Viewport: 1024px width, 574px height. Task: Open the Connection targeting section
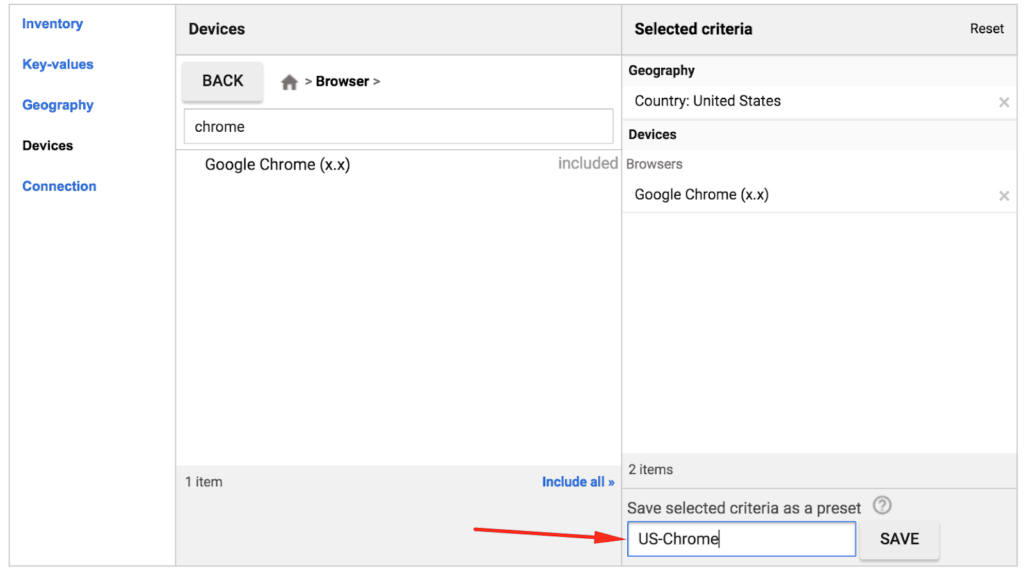pyautogui.click(x=59, y=186)
